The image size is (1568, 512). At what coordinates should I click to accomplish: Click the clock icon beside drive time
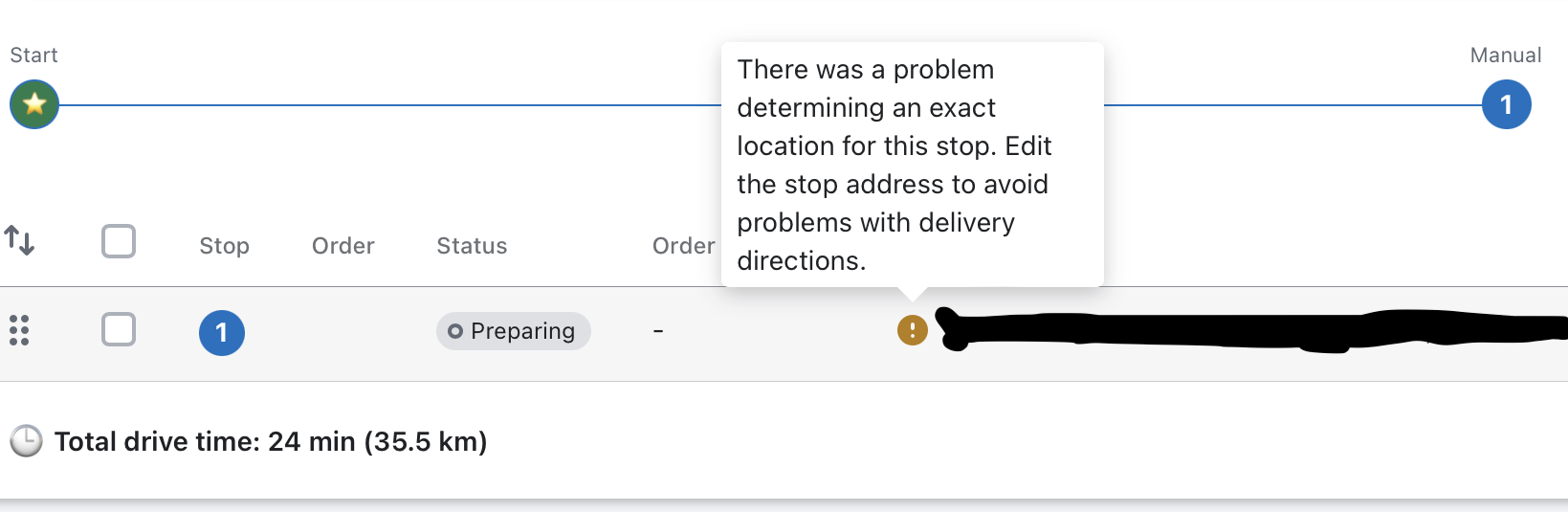coord(26,441)
